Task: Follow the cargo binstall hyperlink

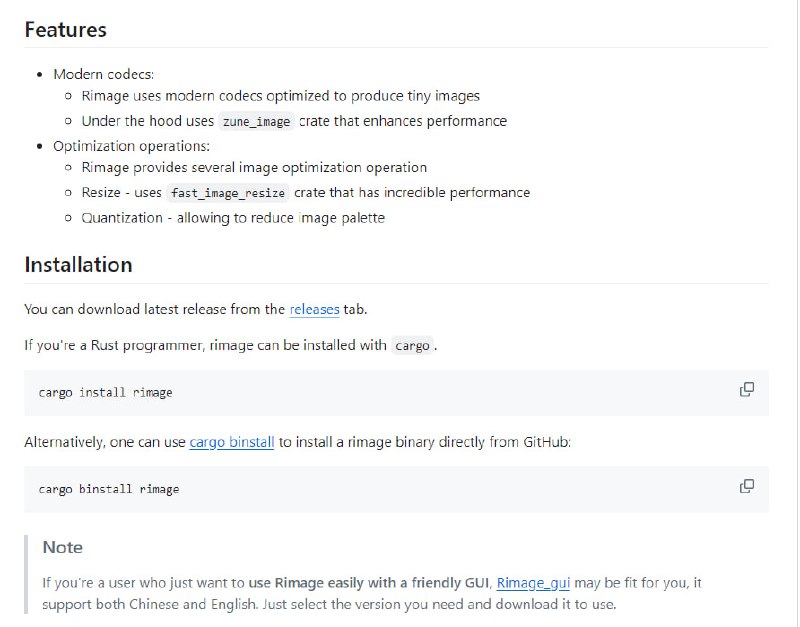Action: pyautogui.click(x=231, y=441)
